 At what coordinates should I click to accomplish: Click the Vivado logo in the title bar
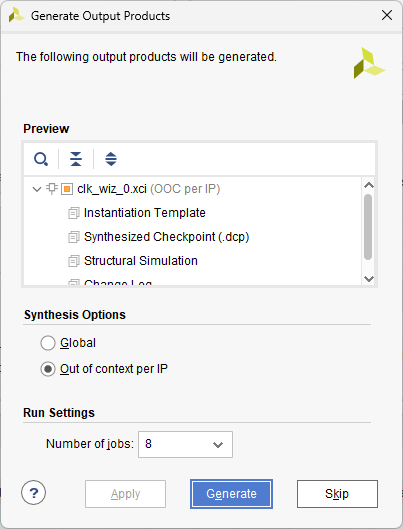coord(16,16)
